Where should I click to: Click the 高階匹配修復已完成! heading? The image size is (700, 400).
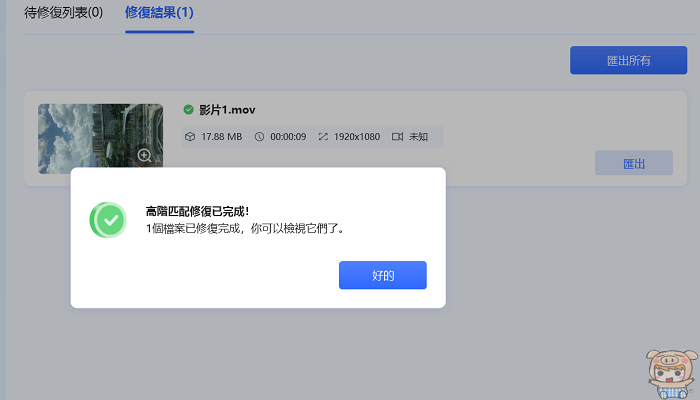coord(197,211)
